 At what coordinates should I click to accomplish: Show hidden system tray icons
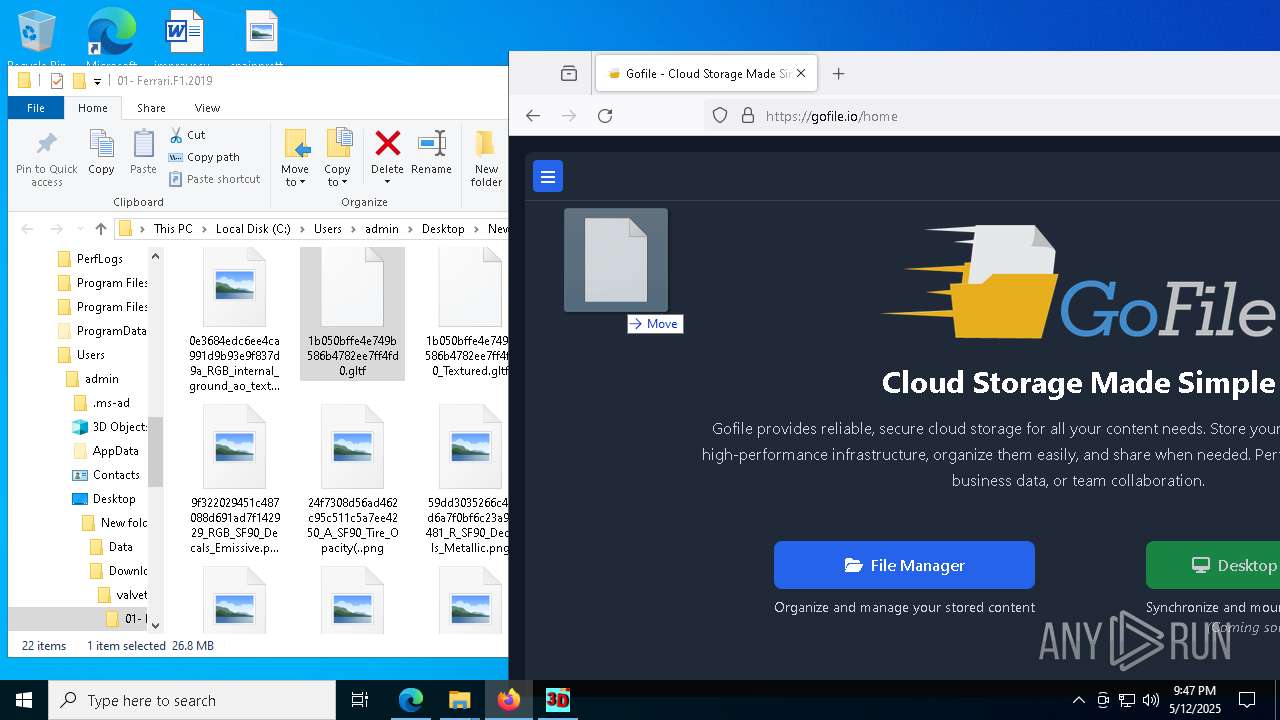pos(1078,700)
